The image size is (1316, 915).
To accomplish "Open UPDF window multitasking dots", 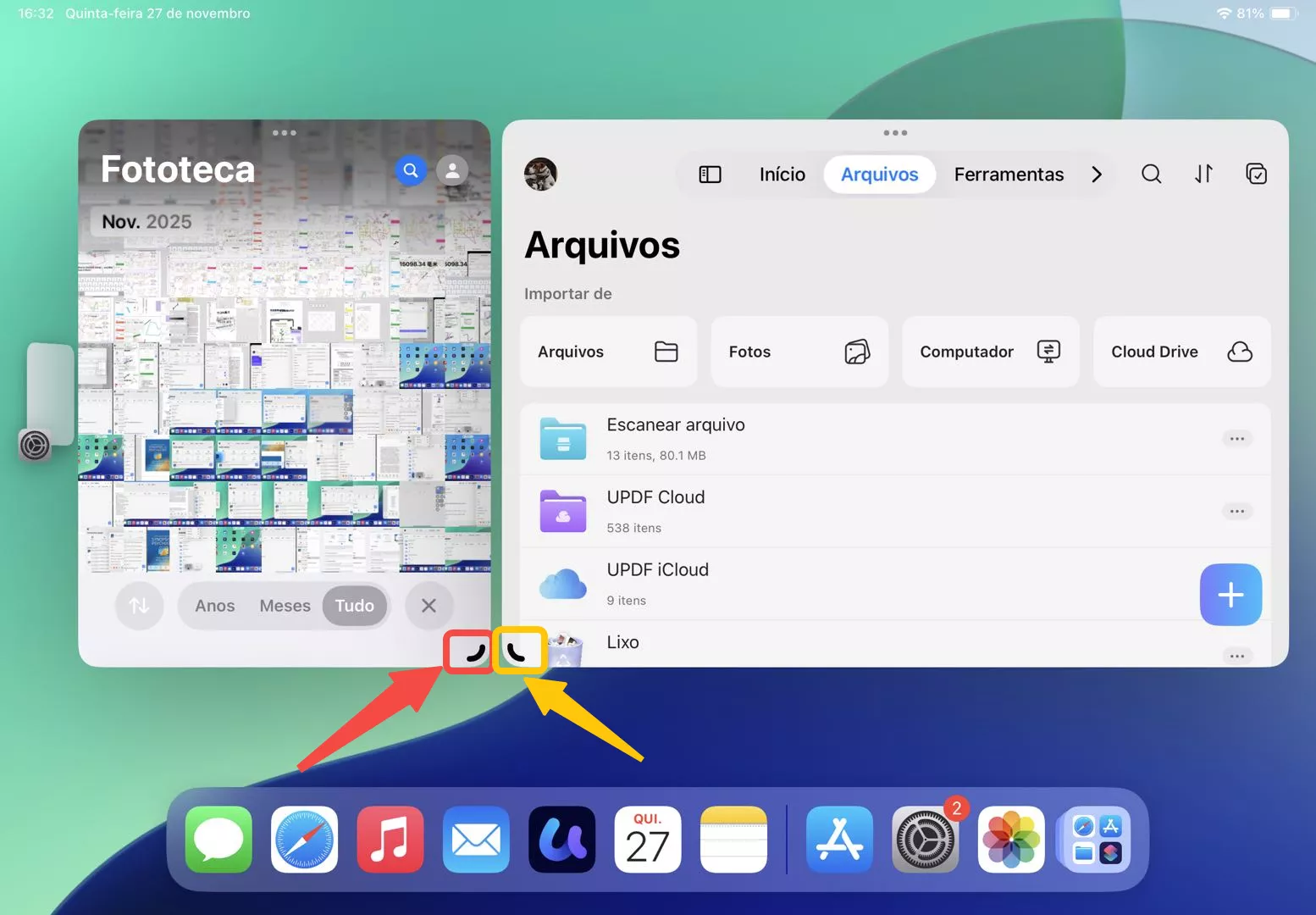I will point(895,133).
